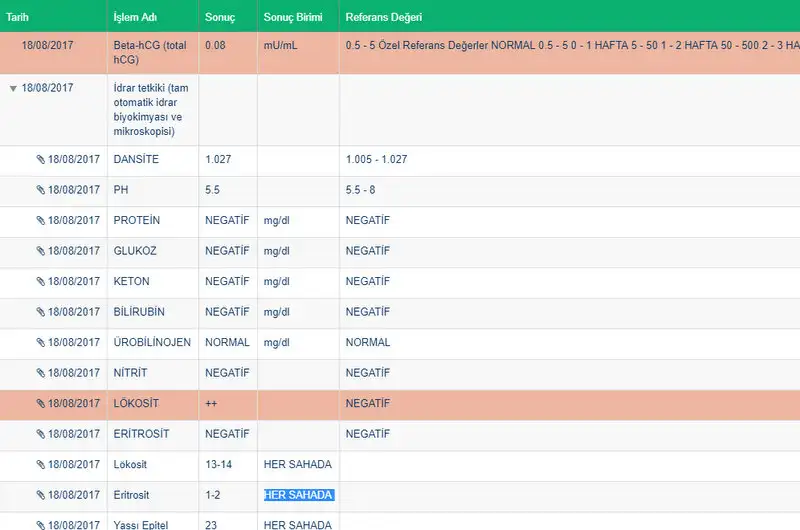Click the paperclip icon in GLUKOZ row
This screenshot has height=530, width=800.
point(41,251)
